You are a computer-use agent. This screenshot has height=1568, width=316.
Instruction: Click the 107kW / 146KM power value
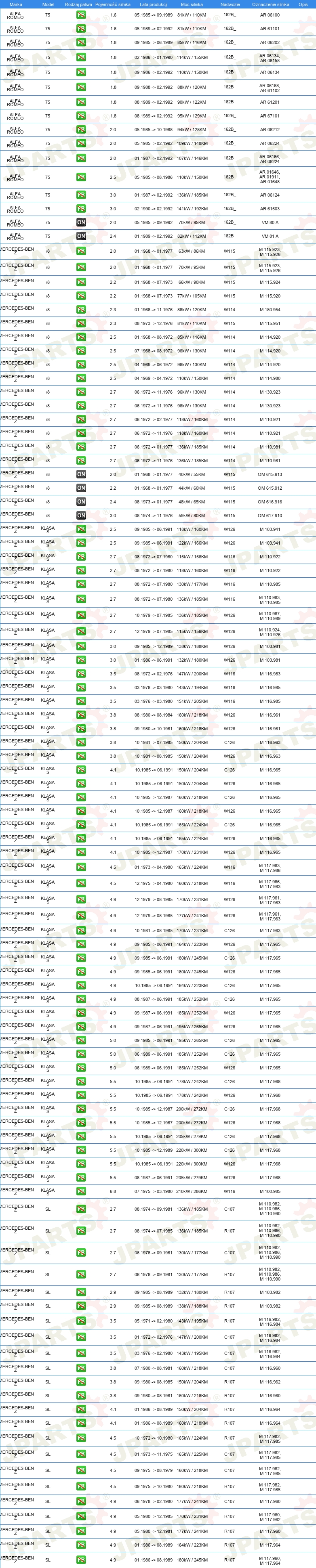click(x=192, y=158)
